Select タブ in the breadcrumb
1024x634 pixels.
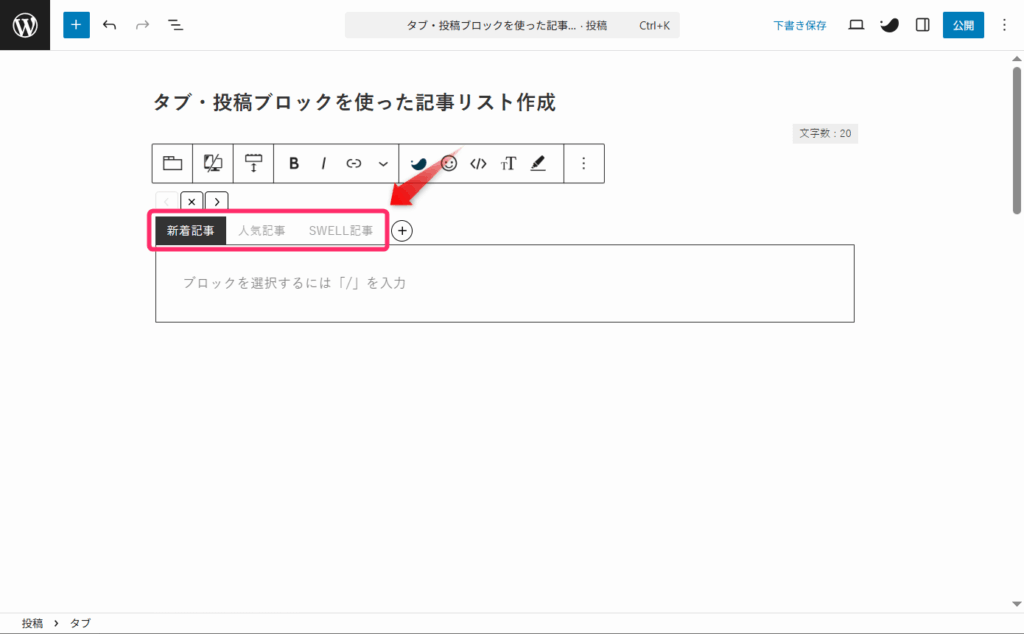(x=80, y=623)
